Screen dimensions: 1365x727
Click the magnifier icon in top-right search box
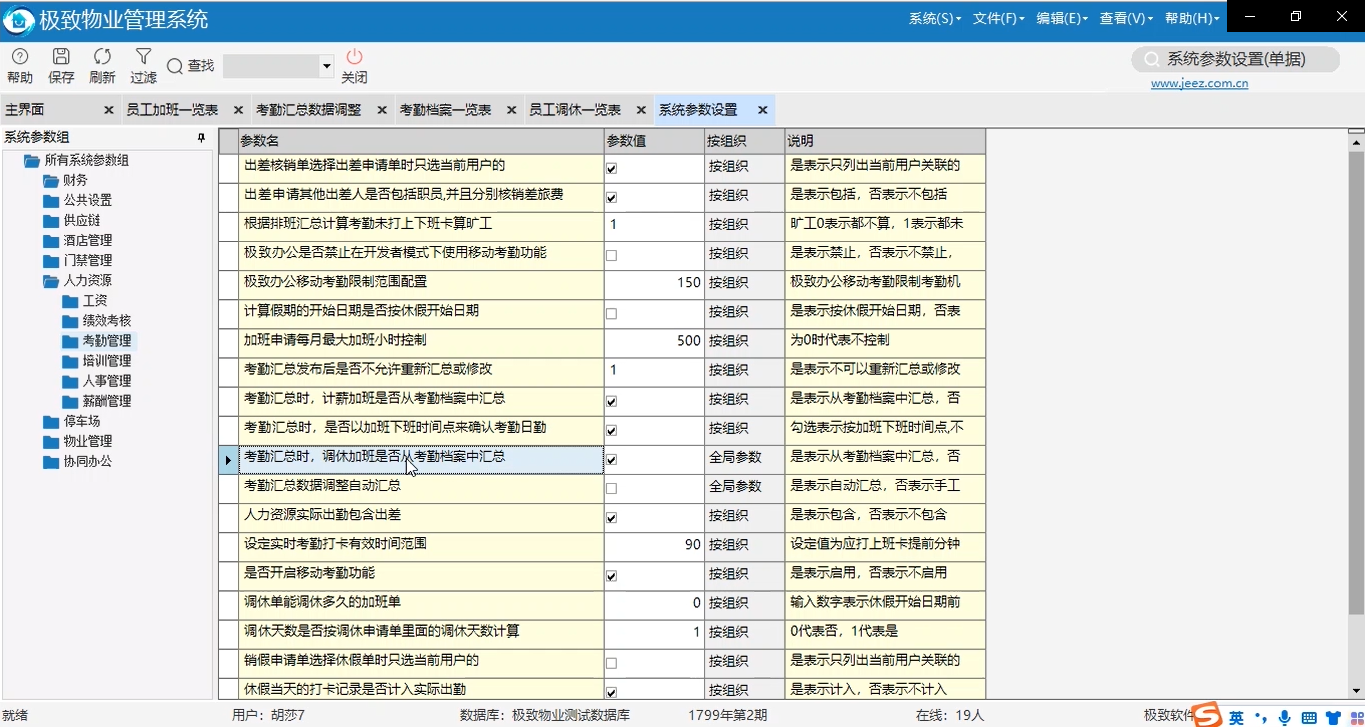point(1152,60)
